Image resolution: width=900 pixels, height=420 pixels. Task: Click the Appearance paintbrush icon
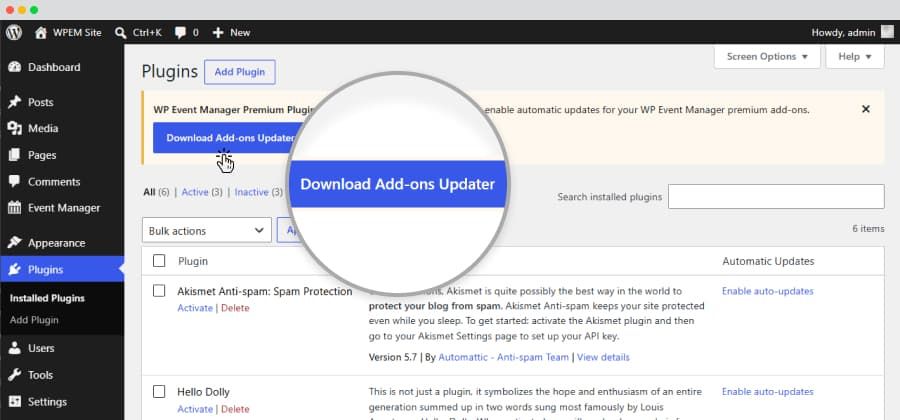[14, 243]
